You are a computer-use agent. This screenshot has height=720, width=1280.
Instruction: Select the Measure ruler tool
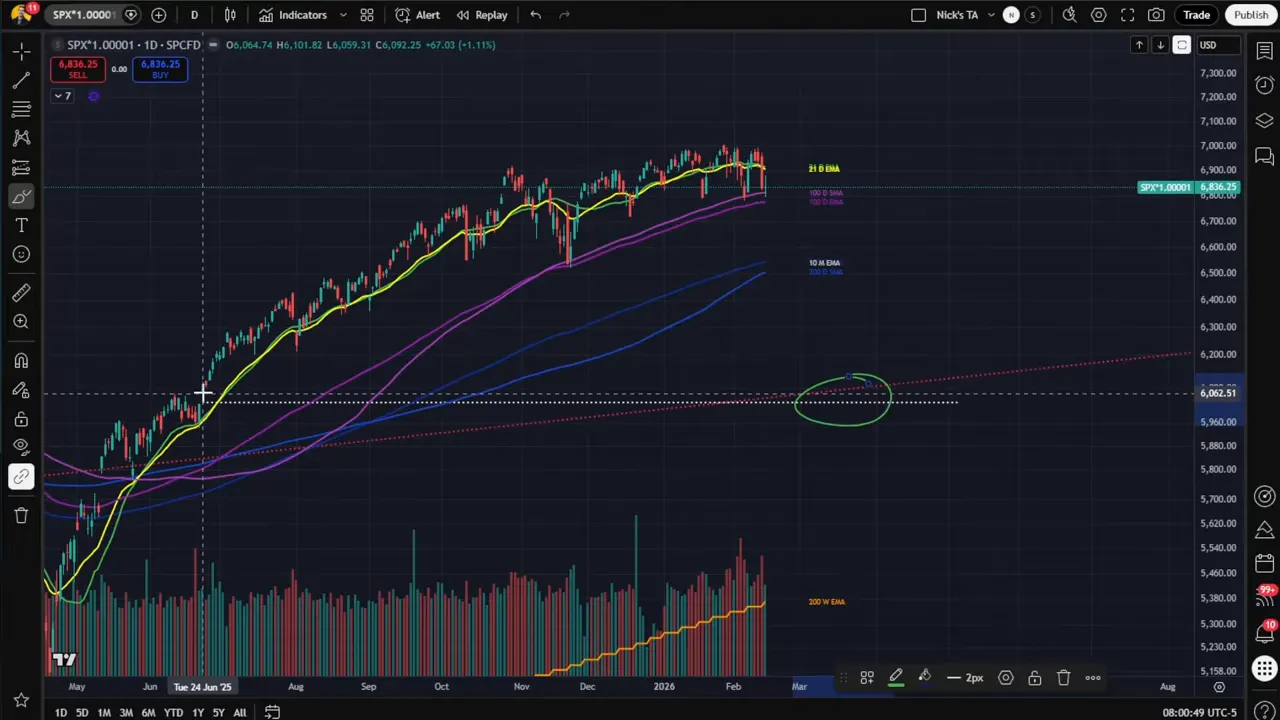click(21, 292)
